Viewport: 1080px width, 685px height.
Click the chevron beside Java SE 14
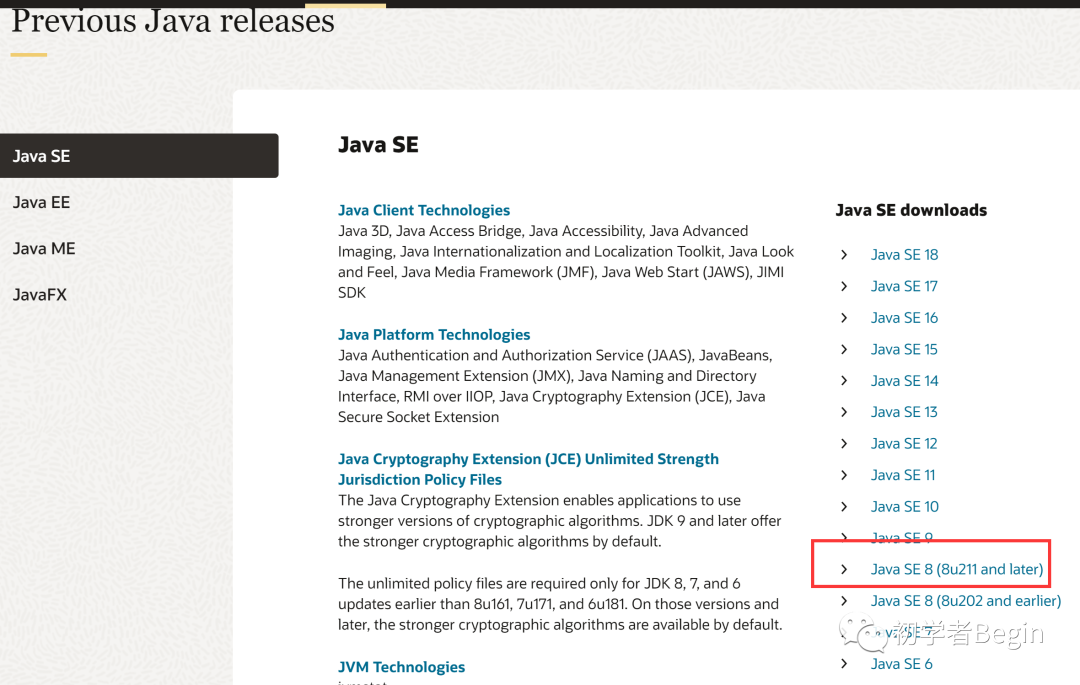844,381
